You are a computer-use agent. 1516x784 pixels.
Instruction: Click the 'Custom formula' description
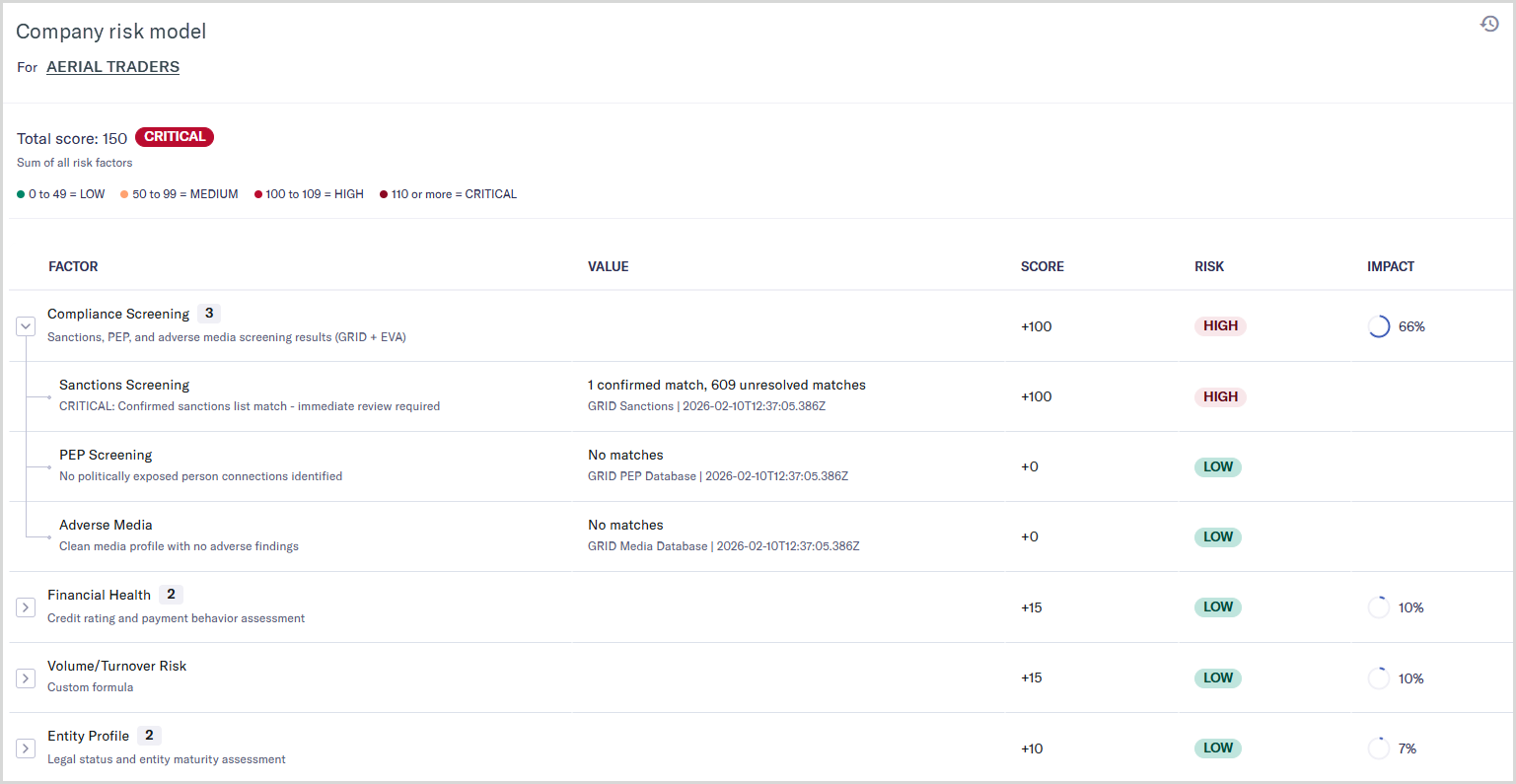[90, 687]
